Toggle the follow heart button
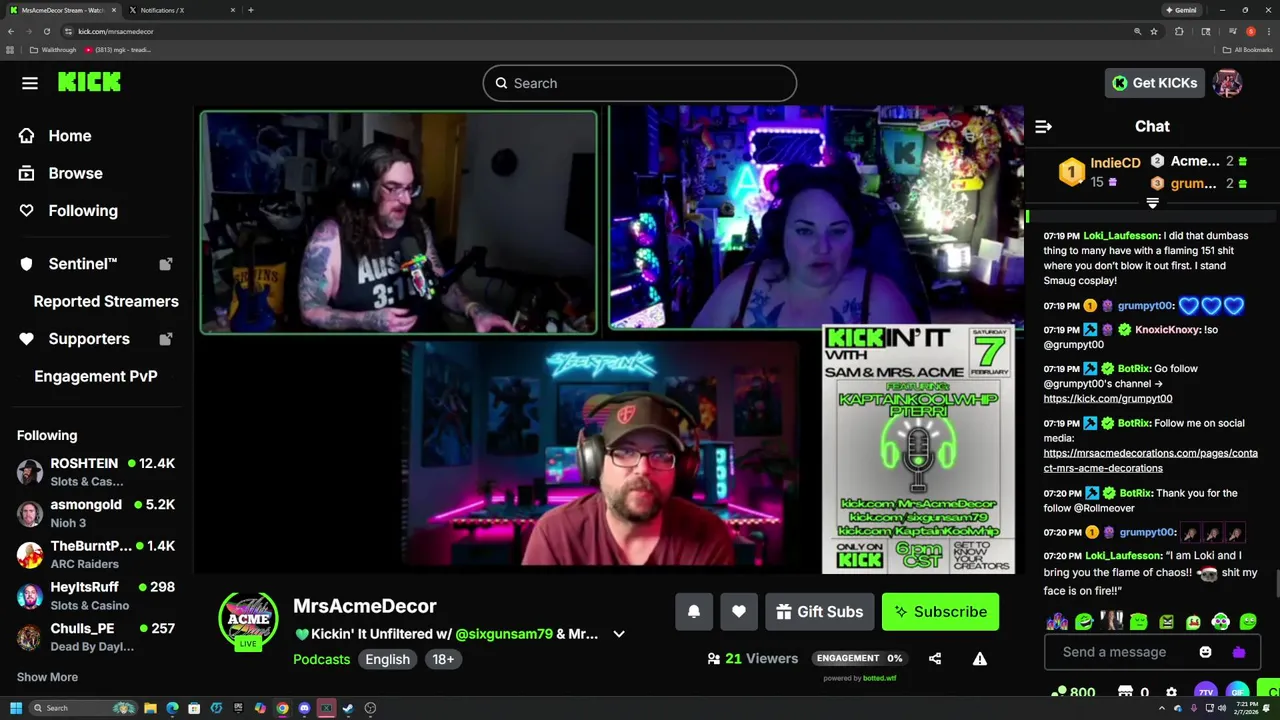 739,612
